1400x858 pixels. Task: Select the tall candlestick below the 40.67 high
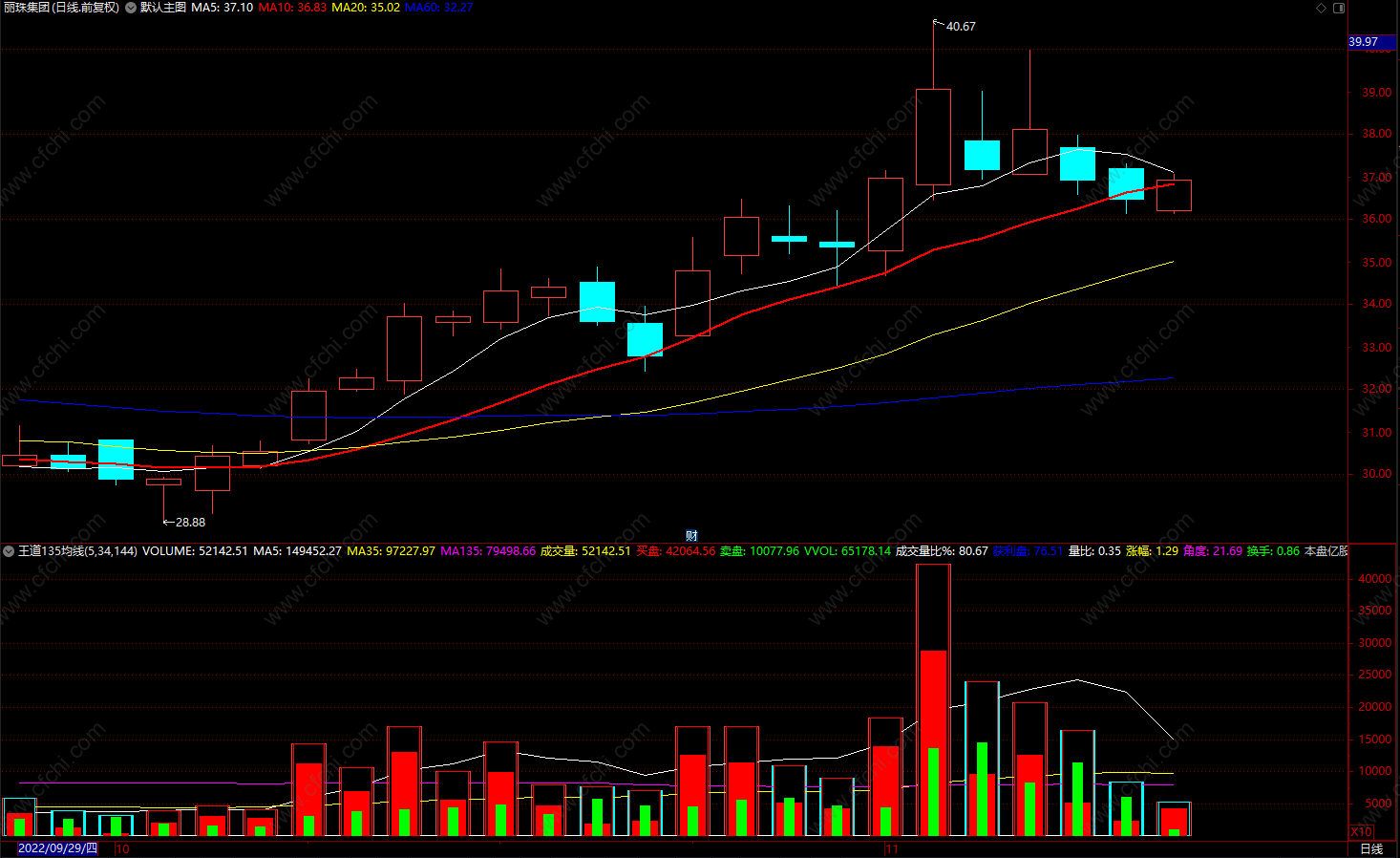(x=933, y=137)
